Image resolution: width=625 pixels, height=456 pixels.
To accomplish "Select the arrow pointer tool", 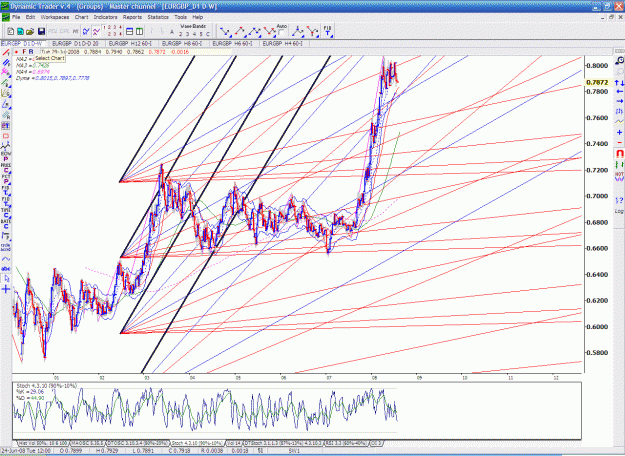I will tap(6, 279).
